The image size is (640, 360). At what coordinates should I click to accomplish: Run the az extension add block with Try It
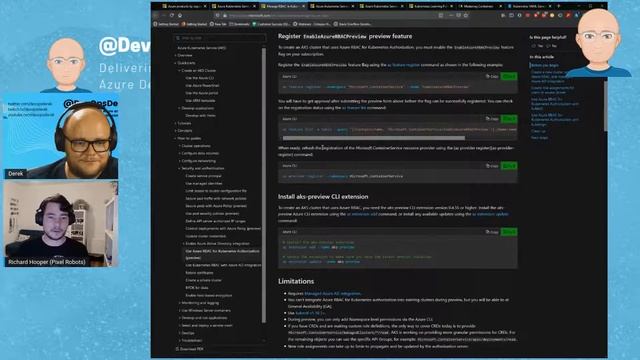click(x=509, y=232)
